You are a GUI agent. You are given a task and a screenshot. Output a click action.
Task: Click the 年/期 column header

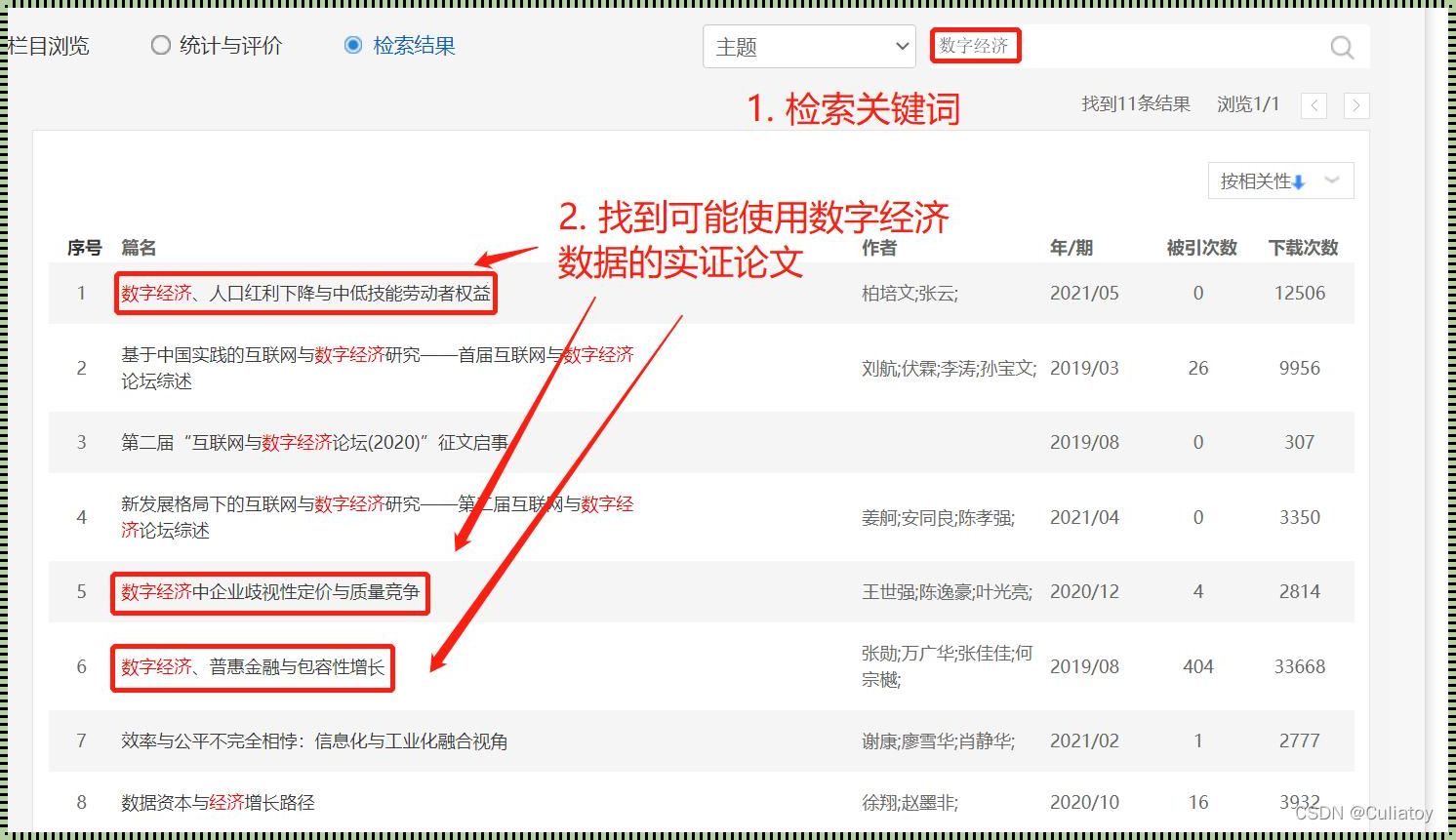pos(1071,248)
